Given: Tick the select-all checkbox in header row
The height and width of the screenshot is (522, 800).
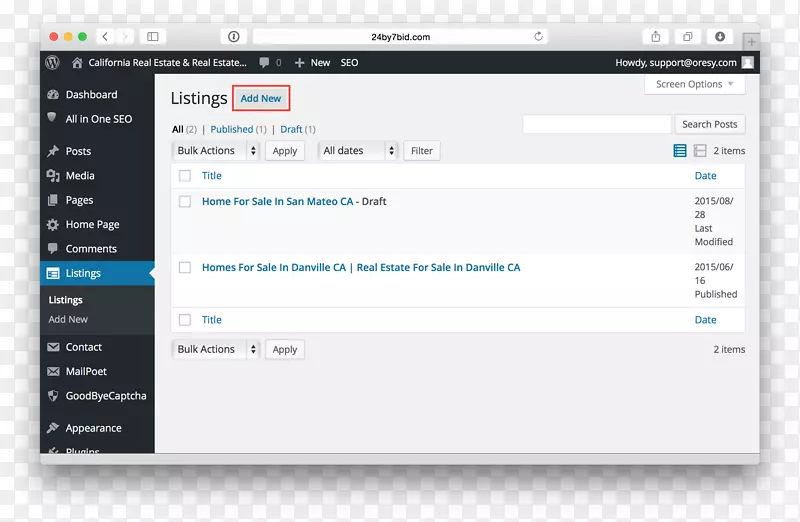Looking at the screenshot, I should 185,176.
